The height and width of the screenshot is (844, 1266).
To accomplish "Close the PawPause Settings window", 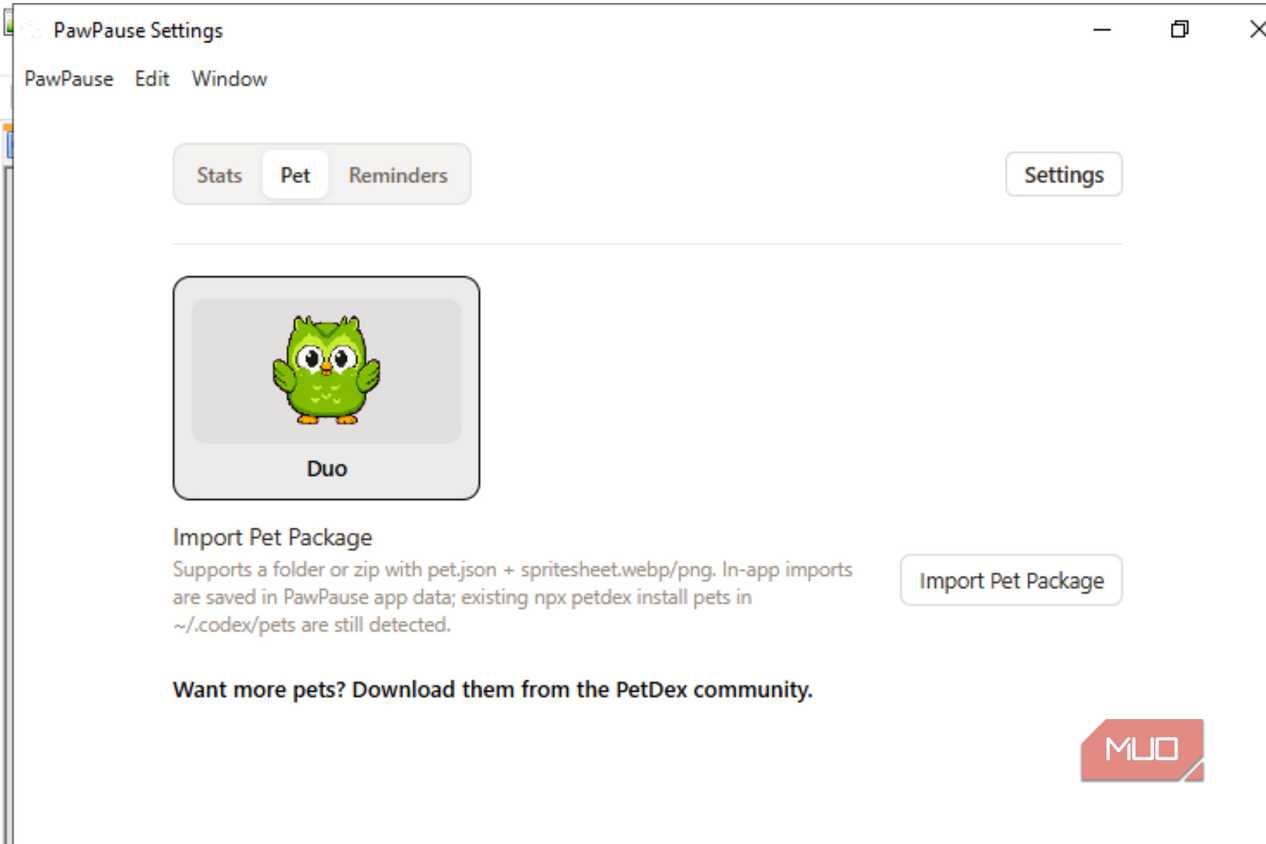I will (1256, 31).
